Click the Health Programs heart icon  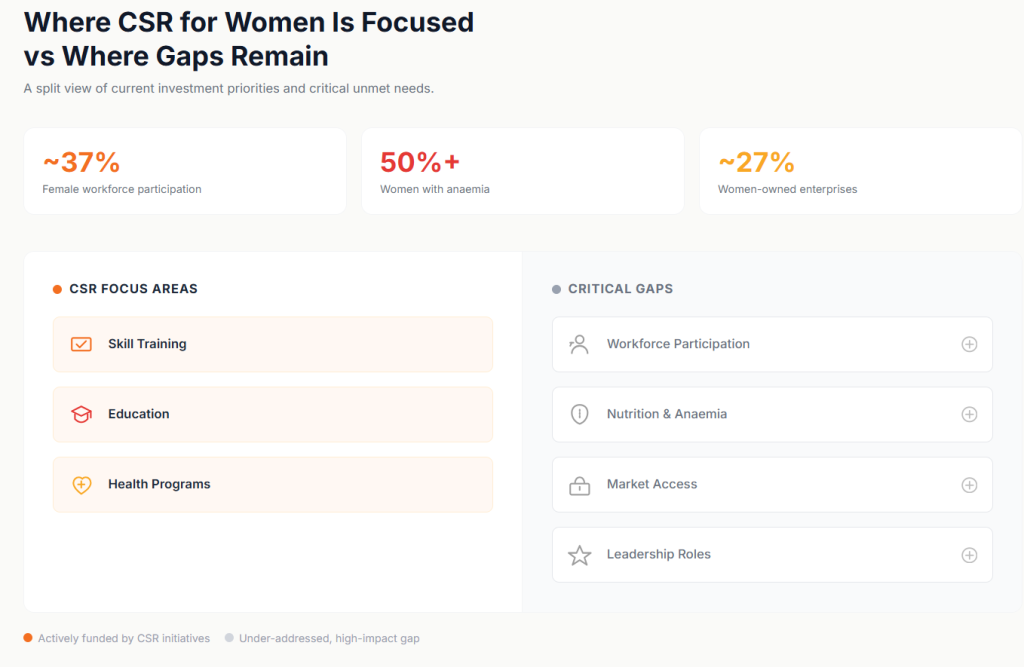coord(81,485)
